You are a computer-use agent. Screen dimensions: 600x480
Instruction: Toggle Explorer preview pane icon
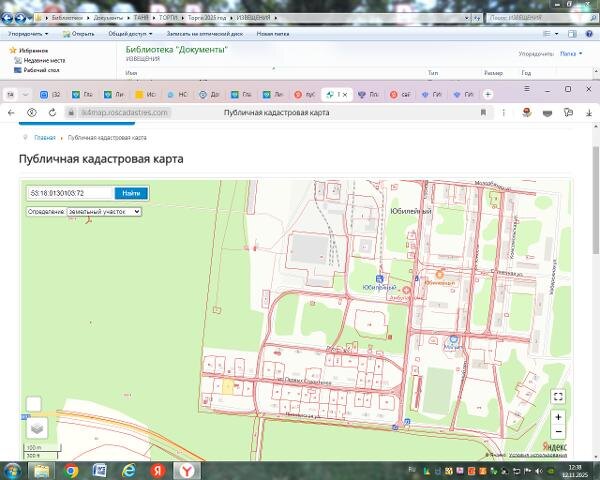click(572, 34)
